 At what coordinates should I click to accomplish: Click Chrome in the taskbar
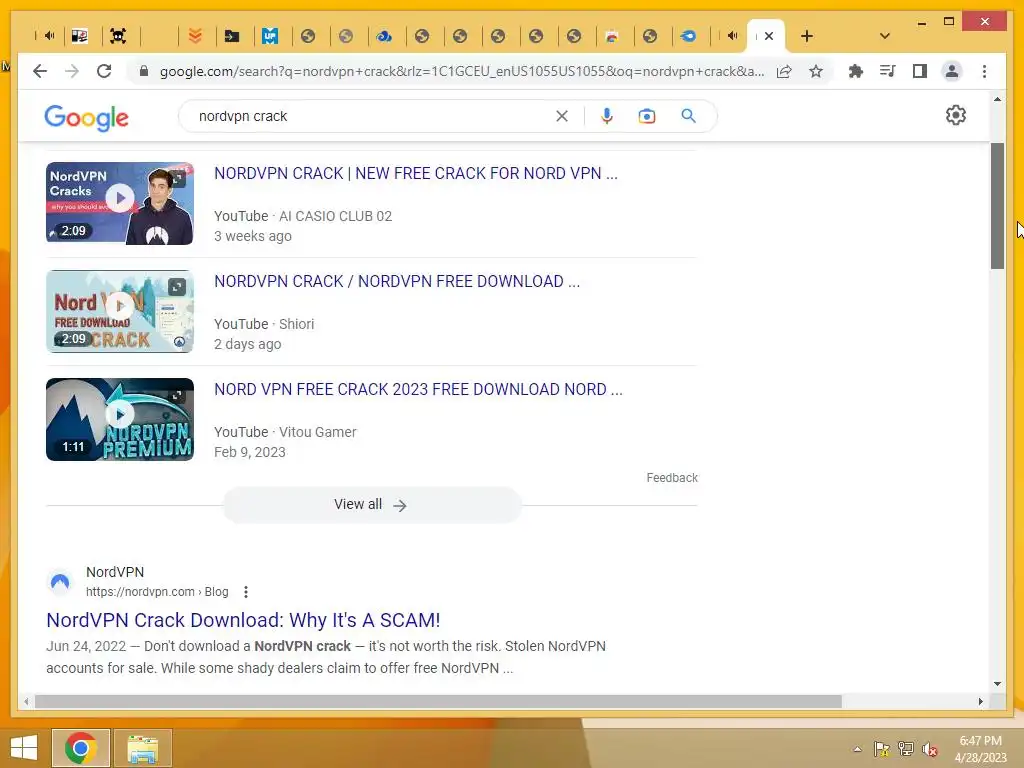(x=81, y=748)
